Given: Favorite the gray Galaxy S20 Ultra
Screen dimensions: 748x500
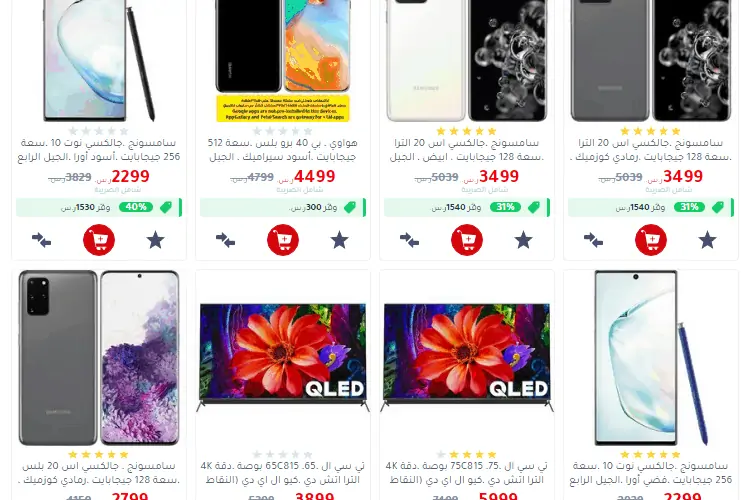Looking at the screenshot, I should coord(707,240).
